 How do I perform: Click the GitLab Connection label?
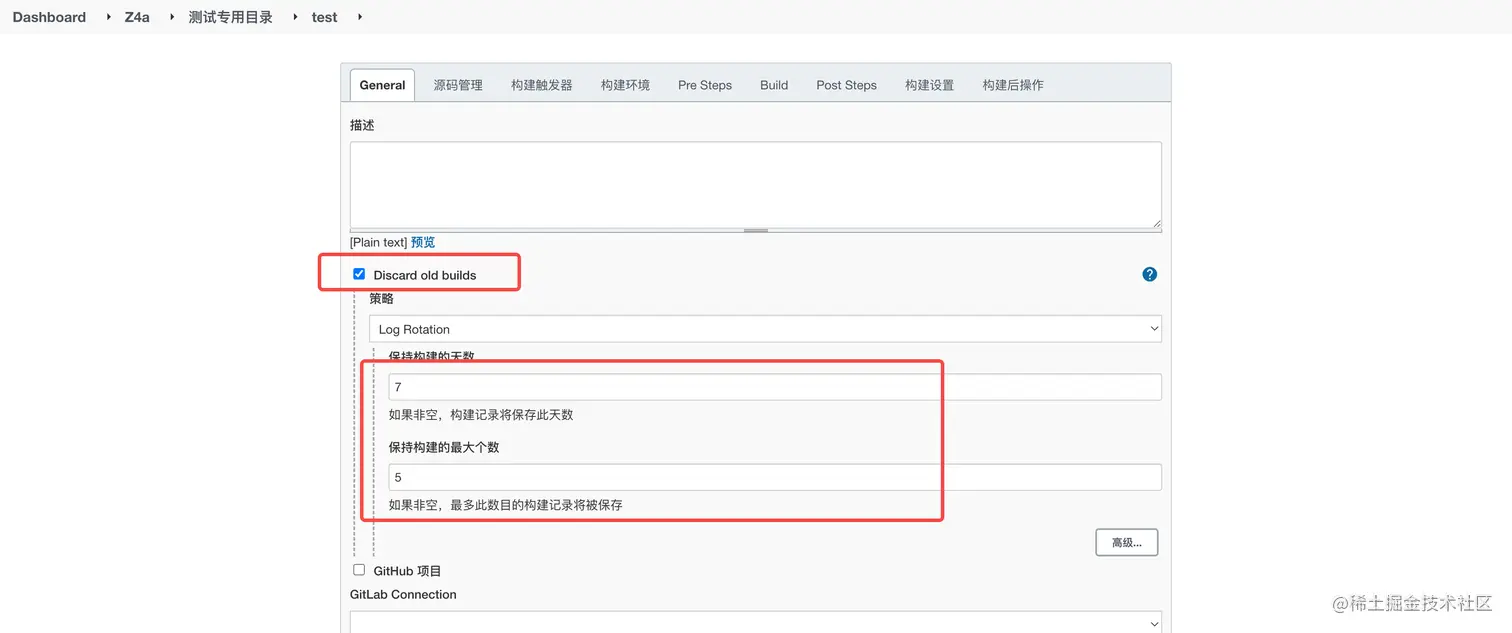click(x=403, y=594)
